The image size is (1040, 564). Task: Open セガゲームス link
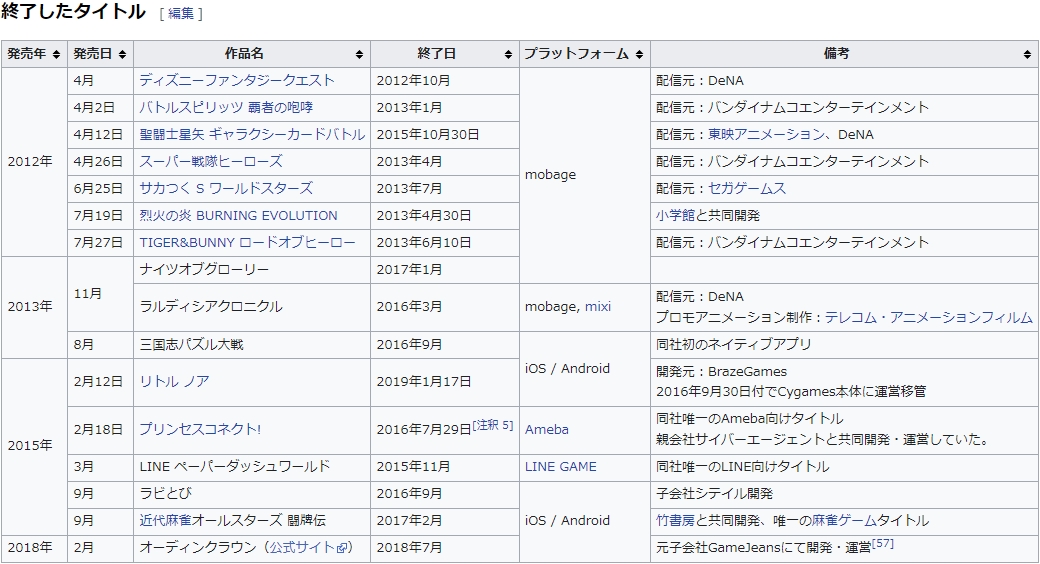coord(747,188)
